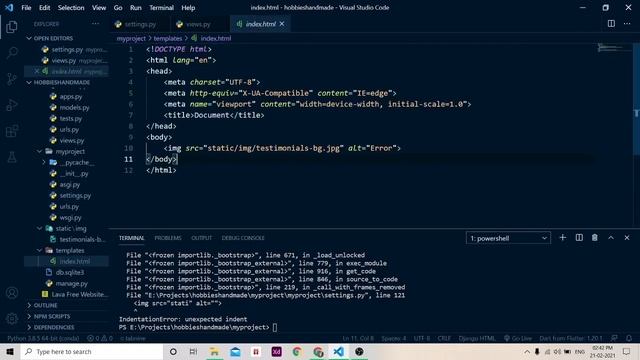Image resolution: width=640 pixels, height=360 pixels.
Task: Open db.sqlite3 in the file tree
Action: coord(69,272)
